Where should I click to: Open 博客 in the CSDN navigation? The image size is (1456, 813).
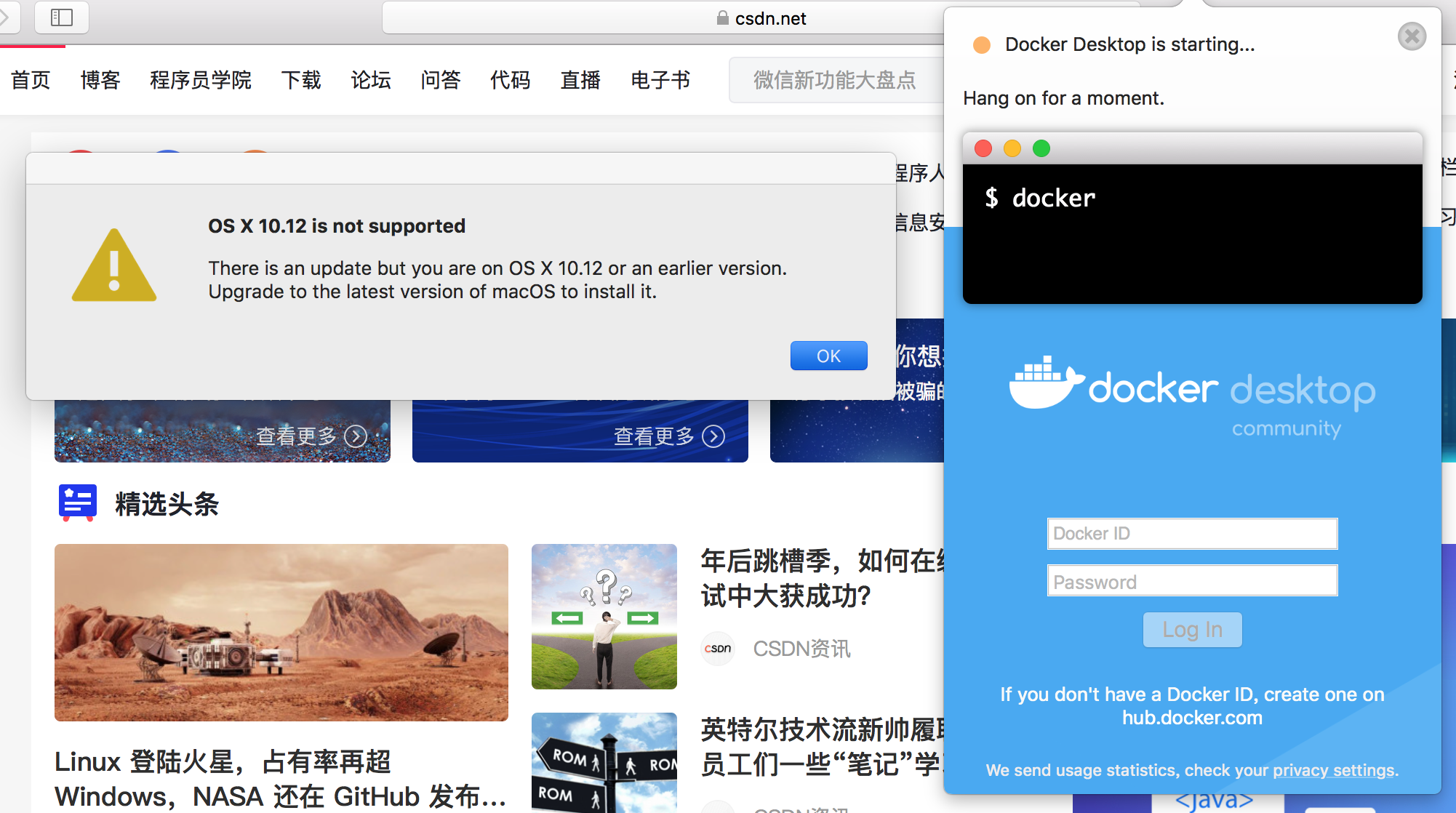tap(100, 80)
